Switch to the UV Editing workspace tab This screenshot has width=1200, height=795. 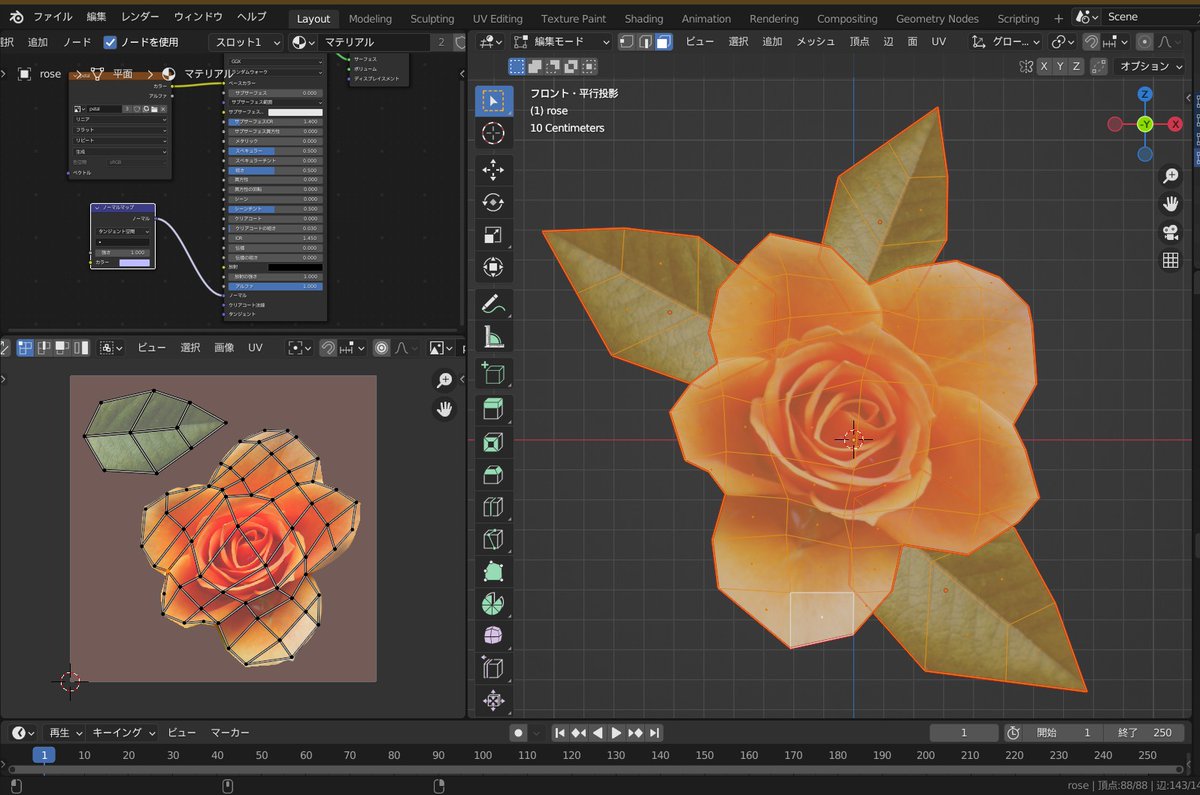(x=498, y=18)
